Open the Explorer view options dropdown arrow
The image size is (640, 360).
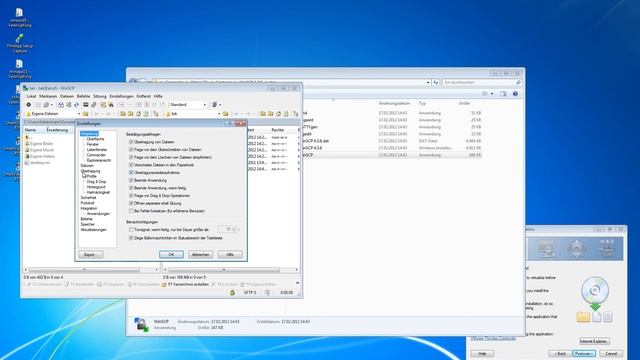tap(492, 94)
